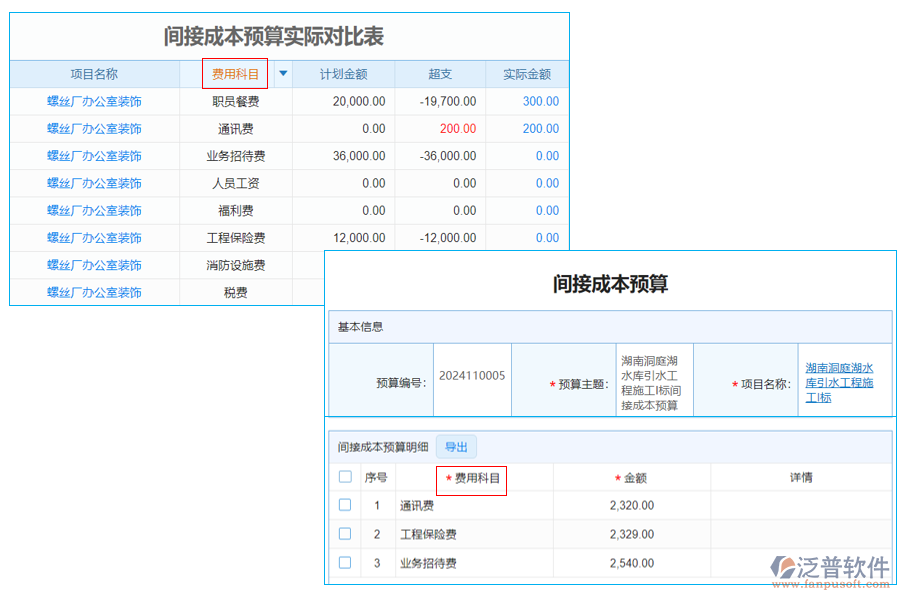900x600 pixels.
Task: Check the checkbox for row 1 通讯费
Action: (345, 505)
